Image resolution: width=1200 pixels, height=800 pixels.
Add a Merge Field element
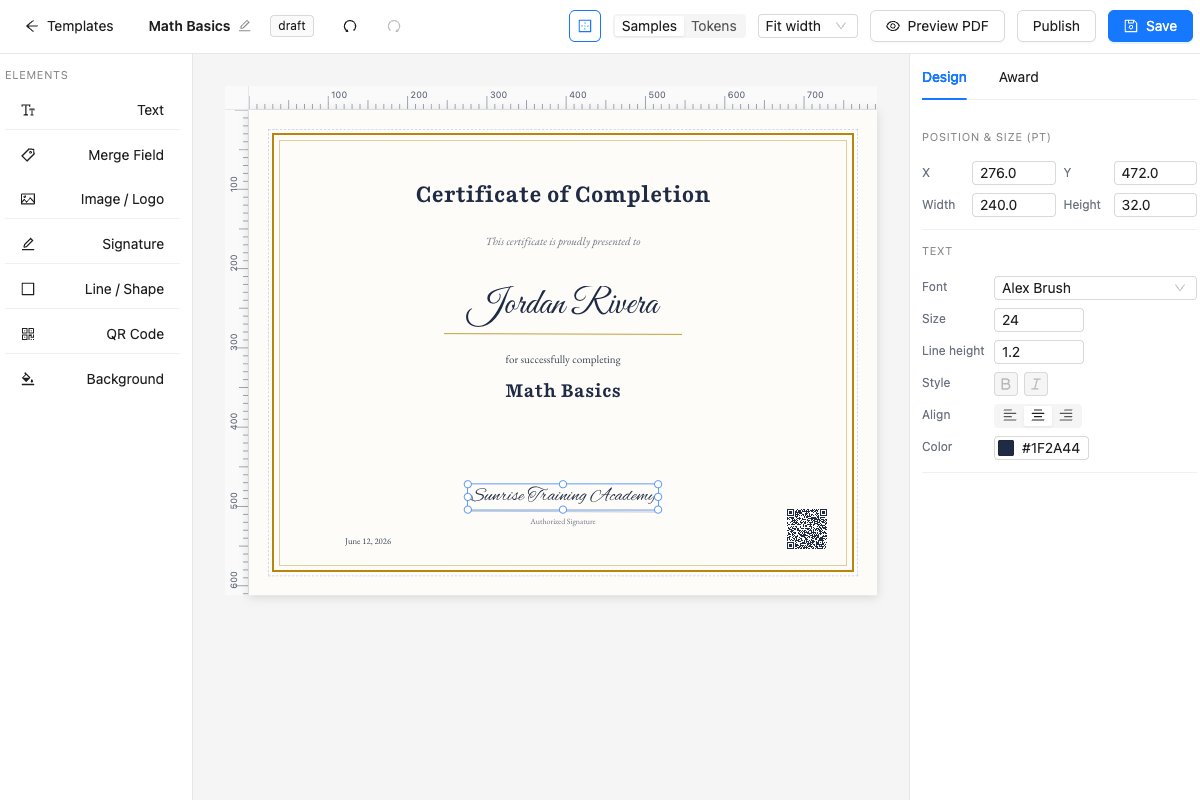(x=92, y=155)
